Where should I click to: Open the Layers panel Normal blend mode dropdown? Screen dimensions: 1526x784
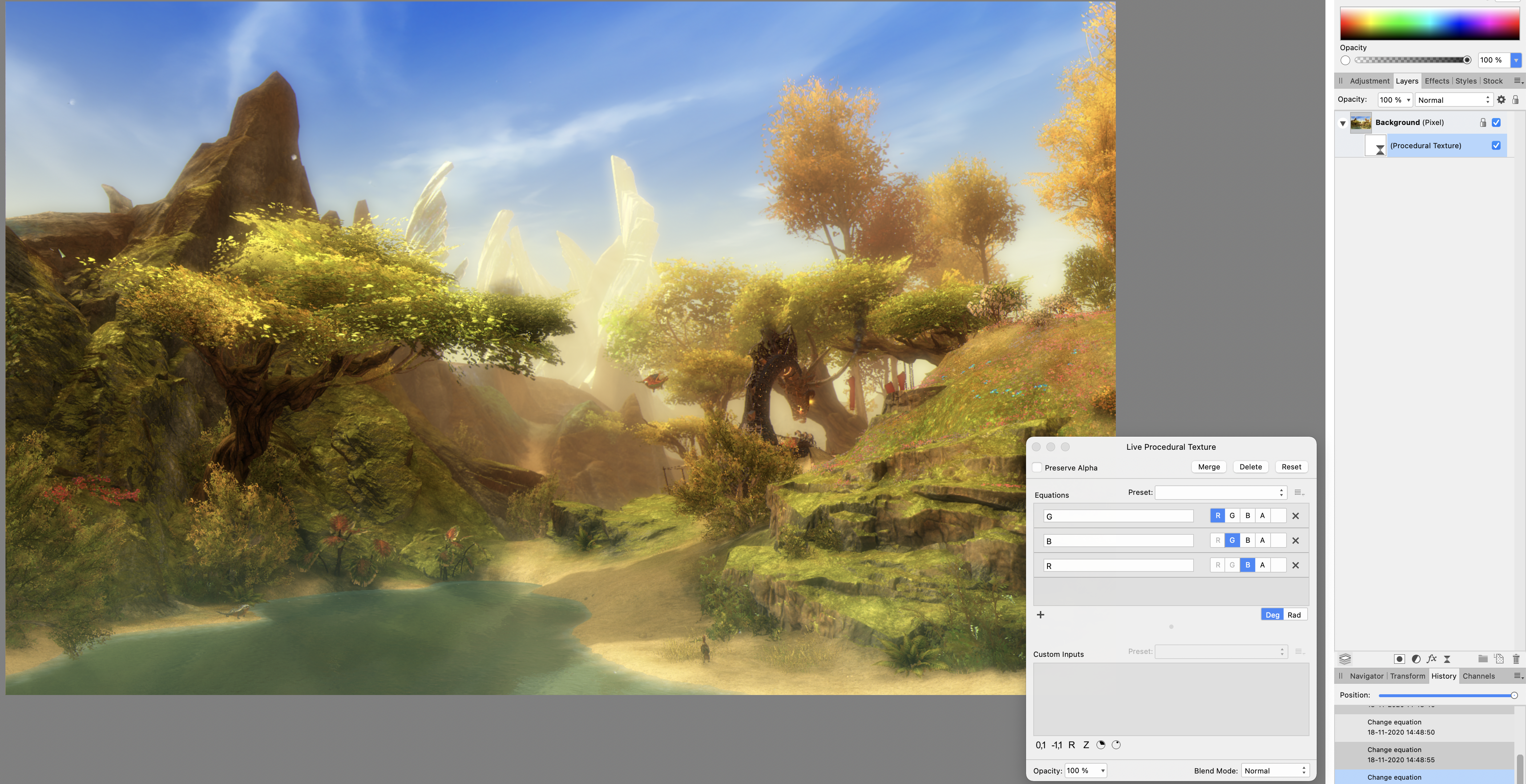click(x=1454, y=100)
